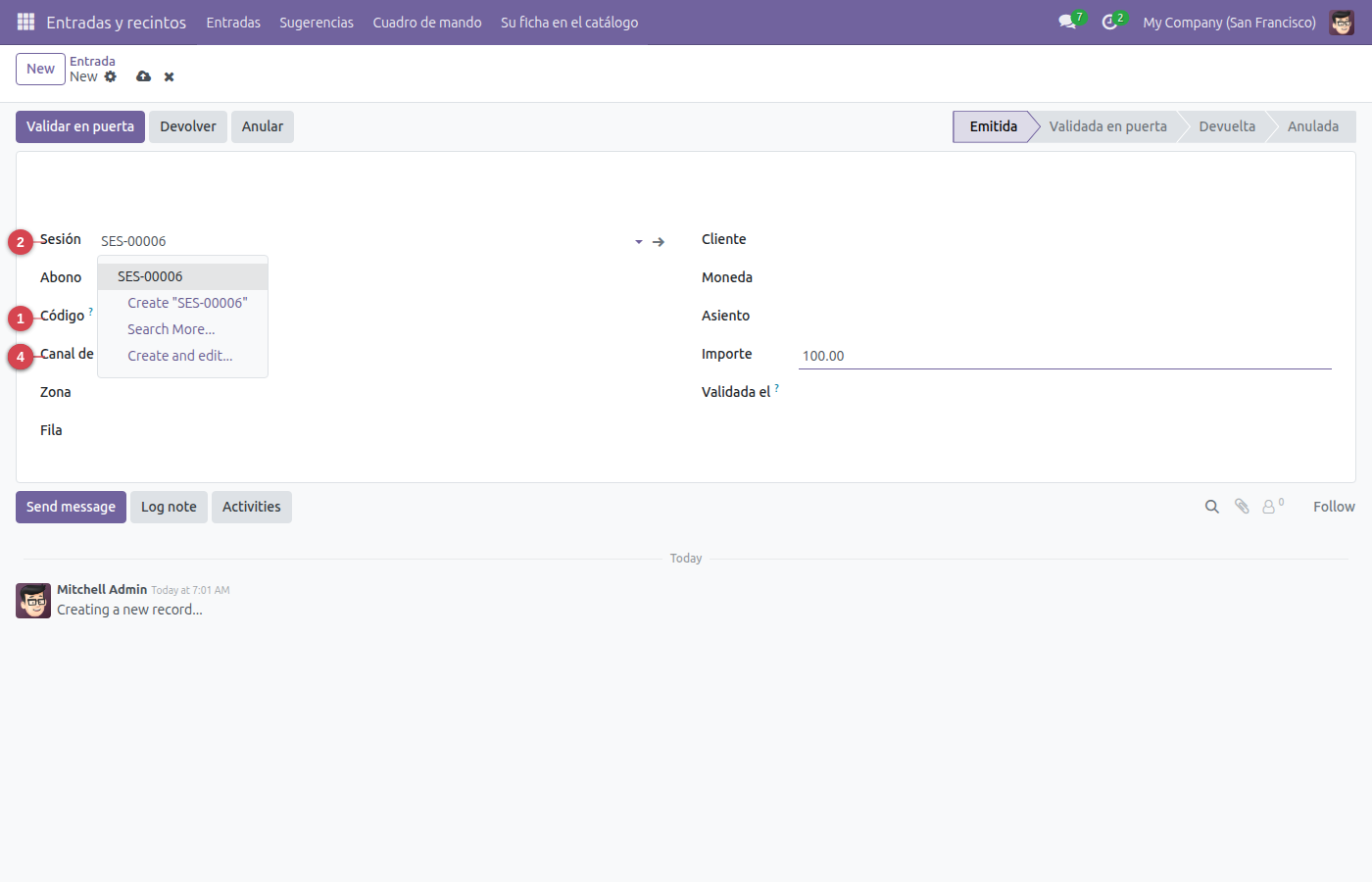The image size is (1372, 882).
Task: Search chatter messages with magnifier icon
Action: coord(1212,507)
